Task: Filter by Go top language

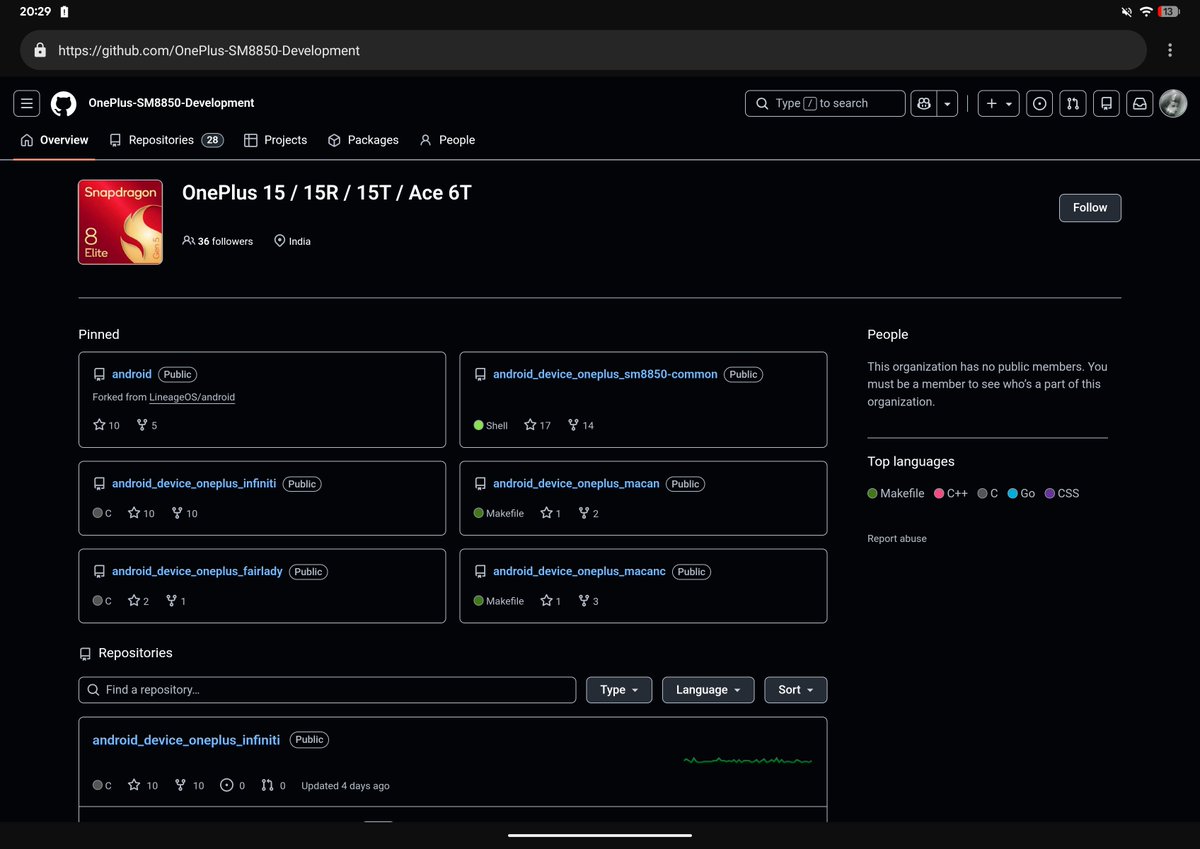Action: click(x=1021, y=493)
